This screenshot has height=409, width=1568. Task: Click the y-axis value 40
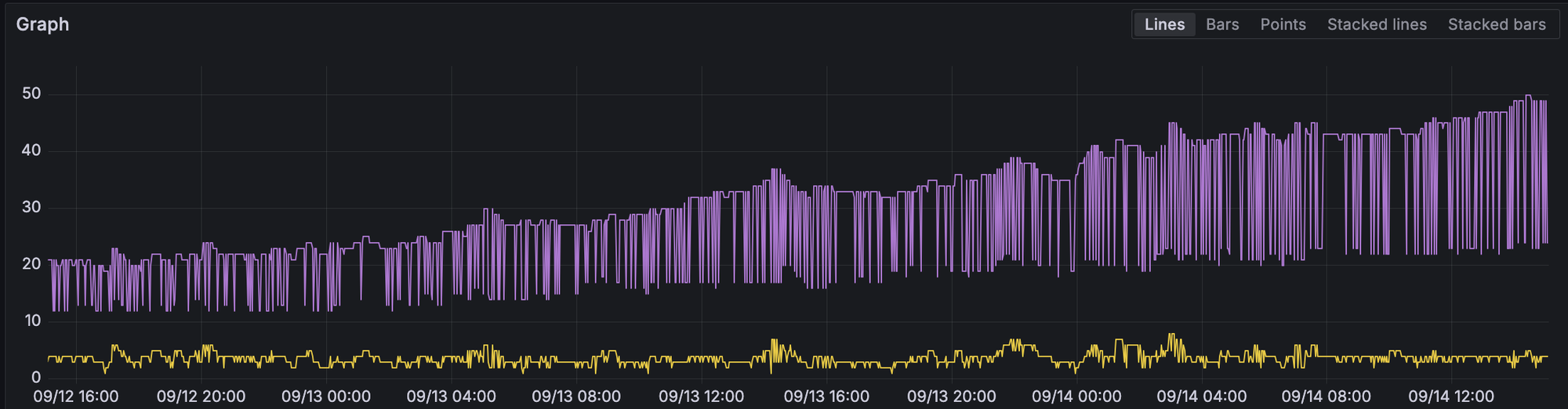(31, 150)
